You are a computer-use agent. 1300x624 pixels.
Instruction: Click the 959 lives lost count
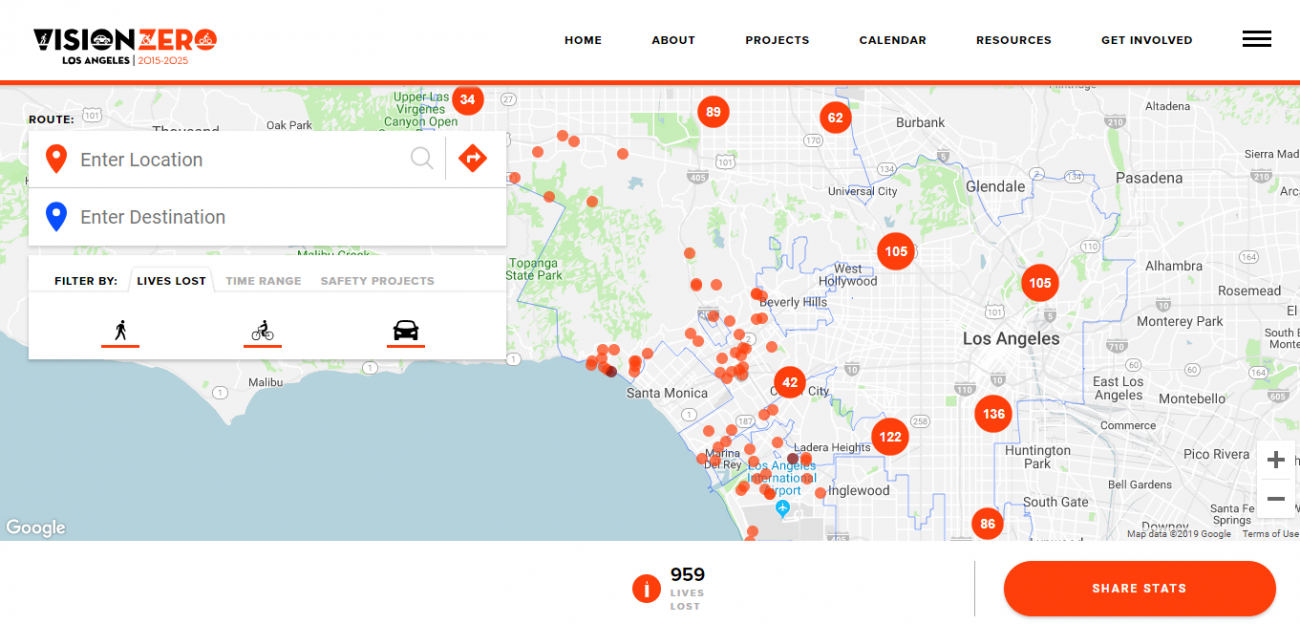pos(687,575)
